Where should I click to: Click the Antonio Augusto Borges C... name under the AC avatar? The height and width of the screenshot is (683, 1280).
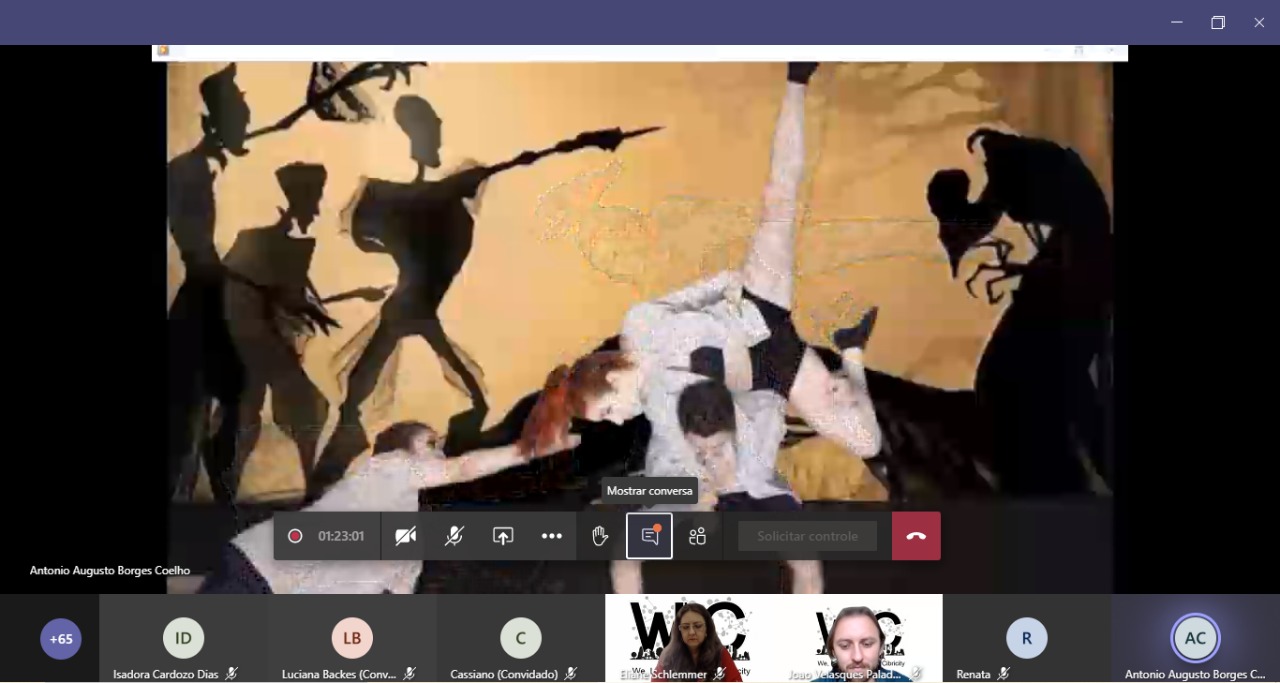click(x=1195, y=674)
